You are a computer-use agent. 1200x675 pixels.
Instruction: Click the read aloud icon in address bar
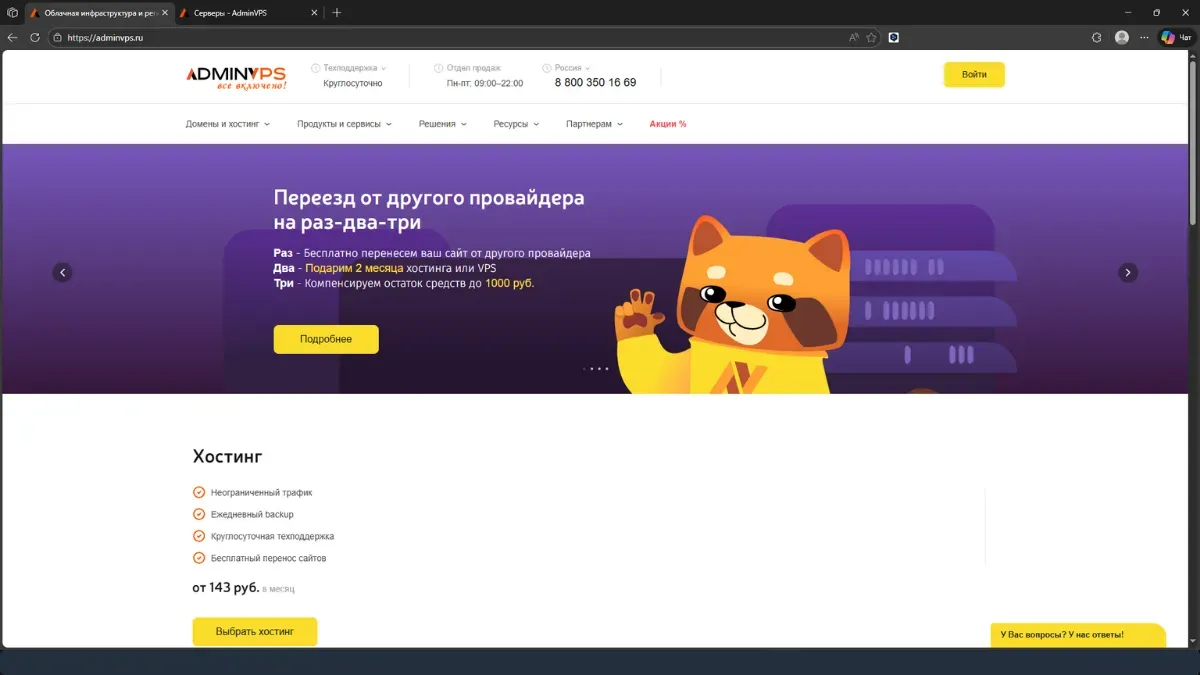click(854, 37)
